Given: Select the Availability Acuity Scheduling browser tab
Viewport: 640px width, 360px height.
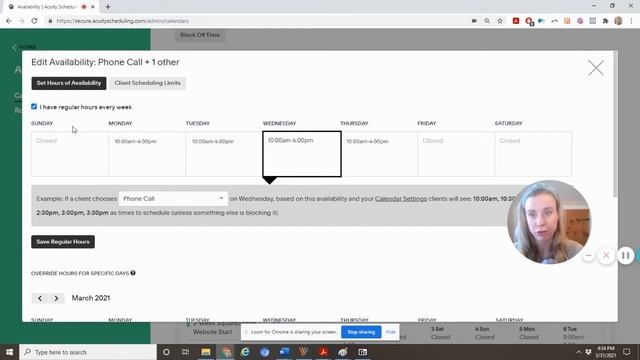Looking at the screenshot, I should [x=51, y=7].
